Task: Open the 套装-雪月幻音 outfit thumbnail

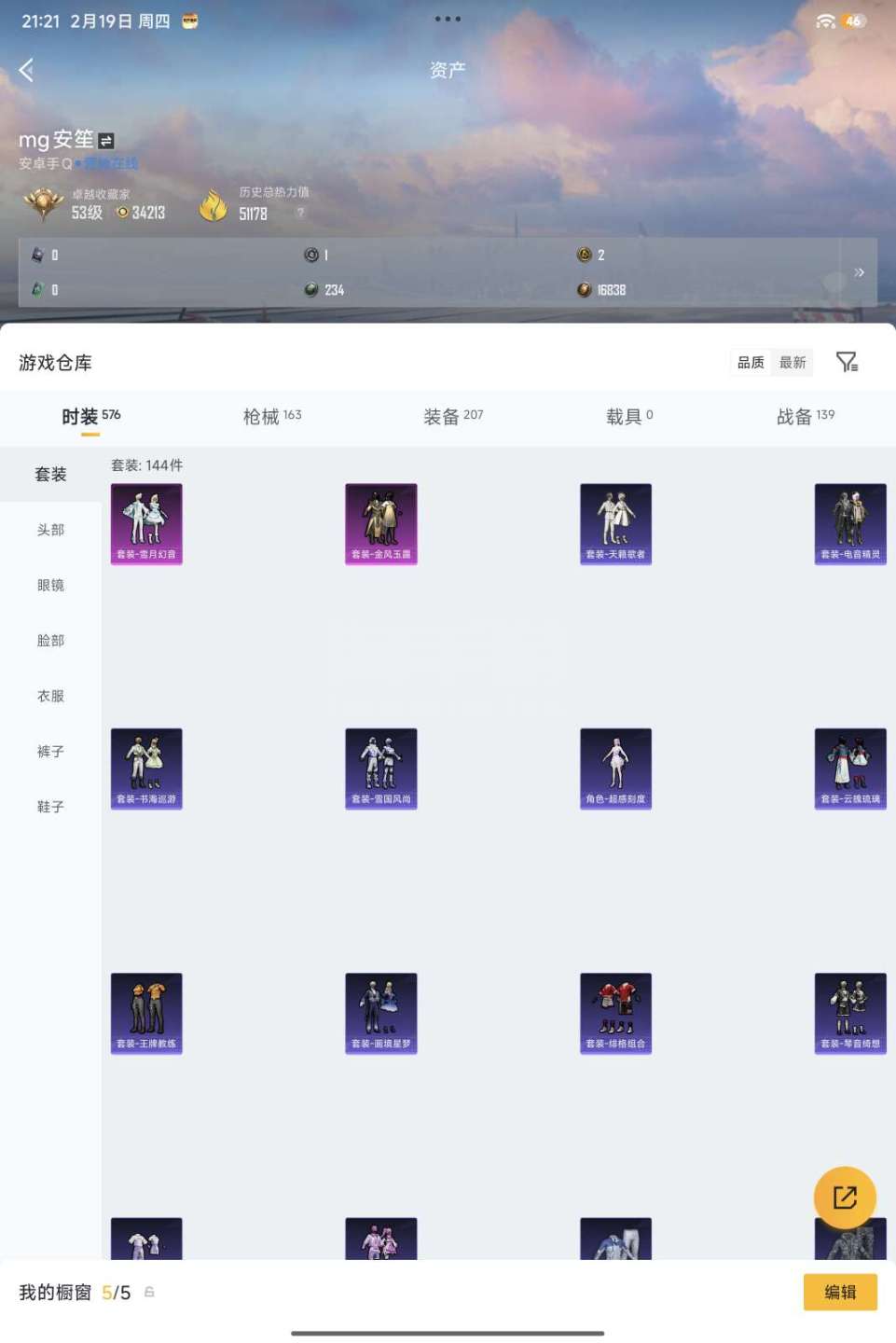Action: point(146,524)
